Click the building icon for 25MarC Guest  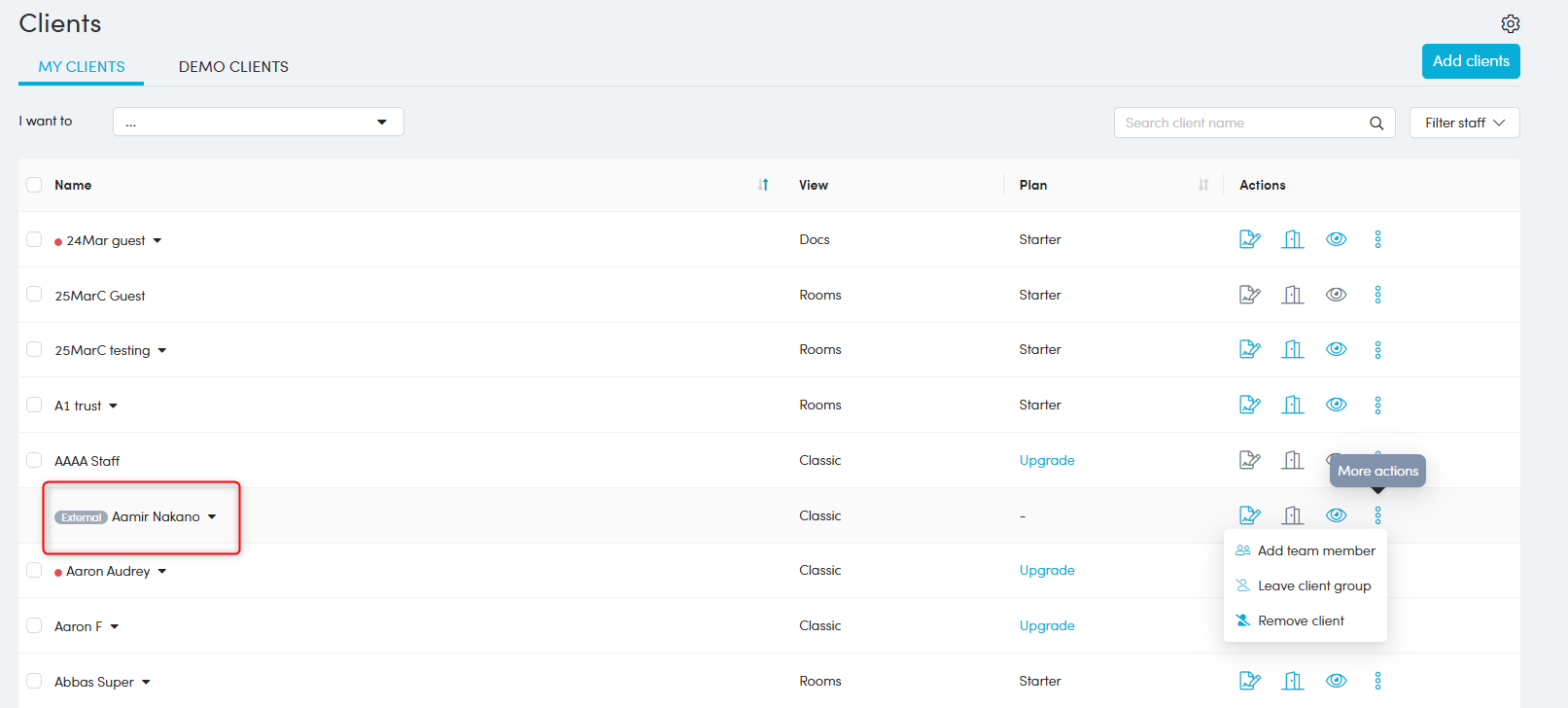(1292, 295)
